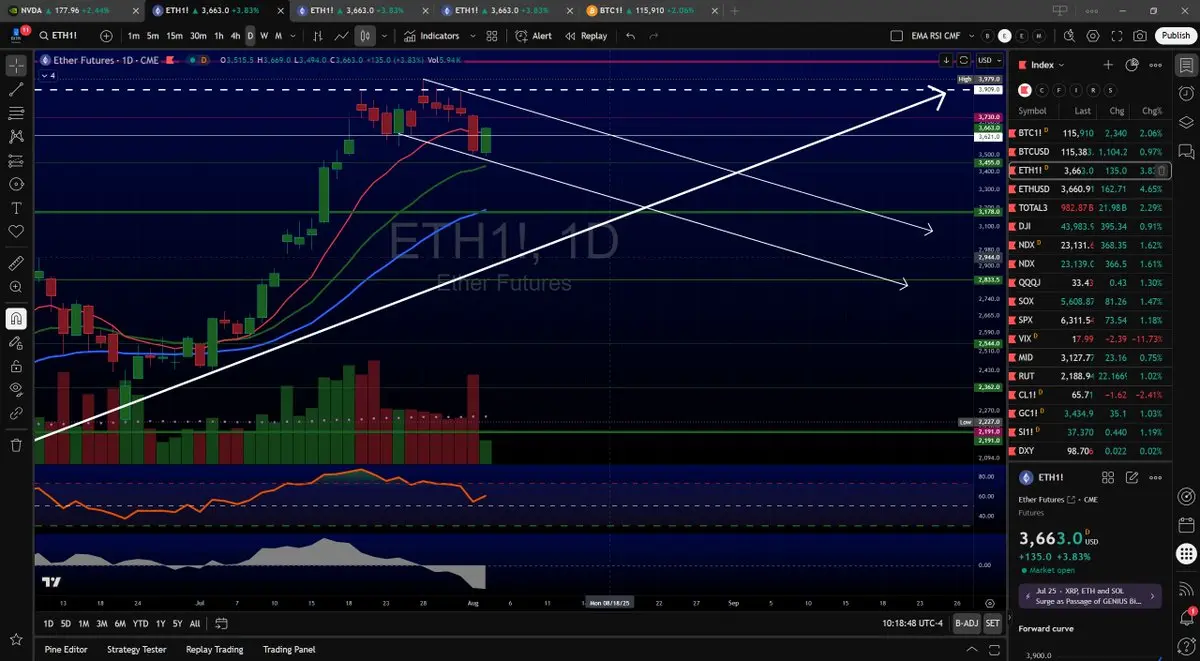Image resolution: width=1200 pixels, height=661 pixels.
Task: Open the Strategy Tester tab
Action: [136, 649]
